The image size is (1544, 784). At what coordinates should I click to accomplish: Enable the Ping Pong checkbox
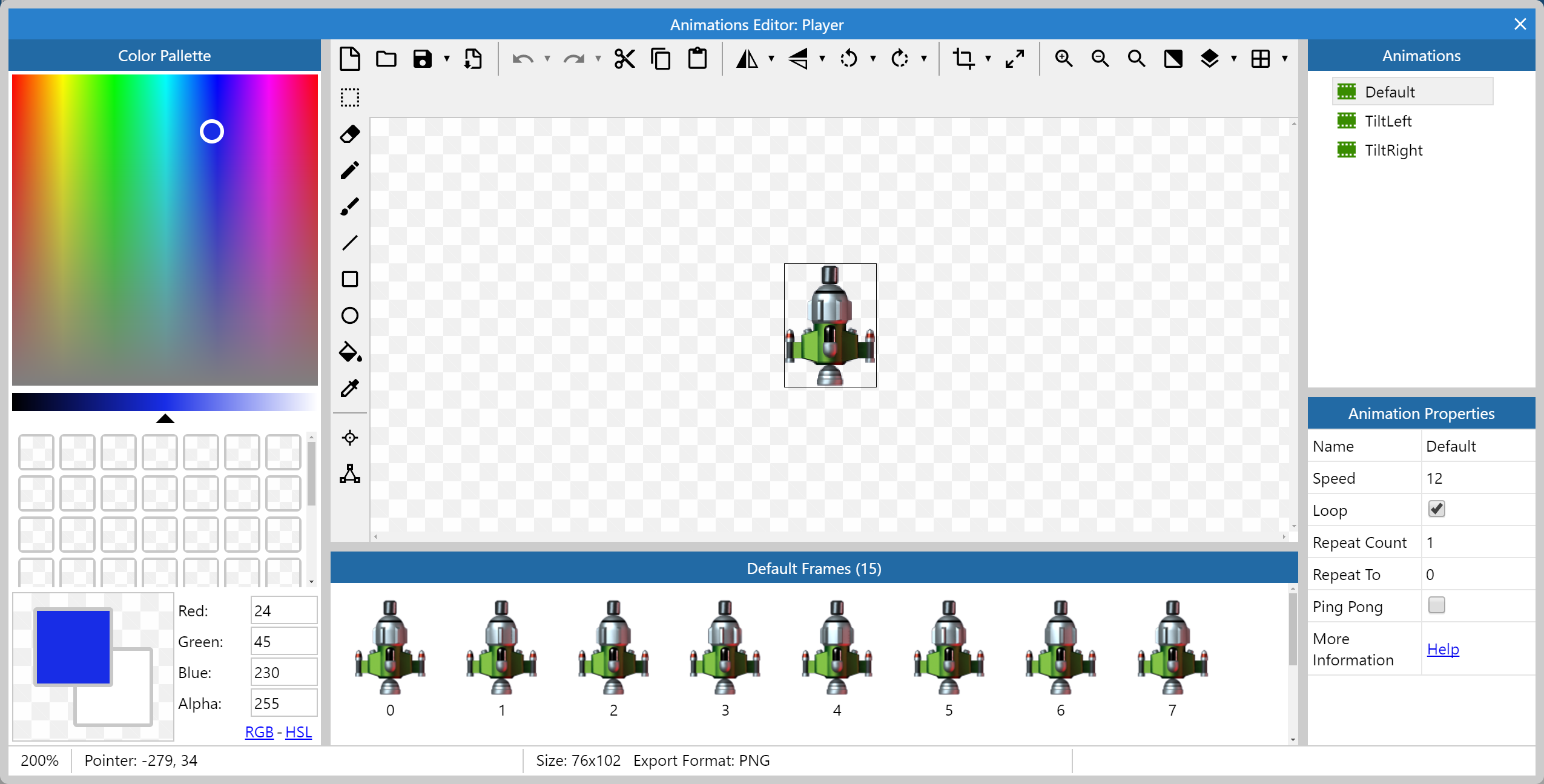pyautogui.click(x=1436, y=605)
